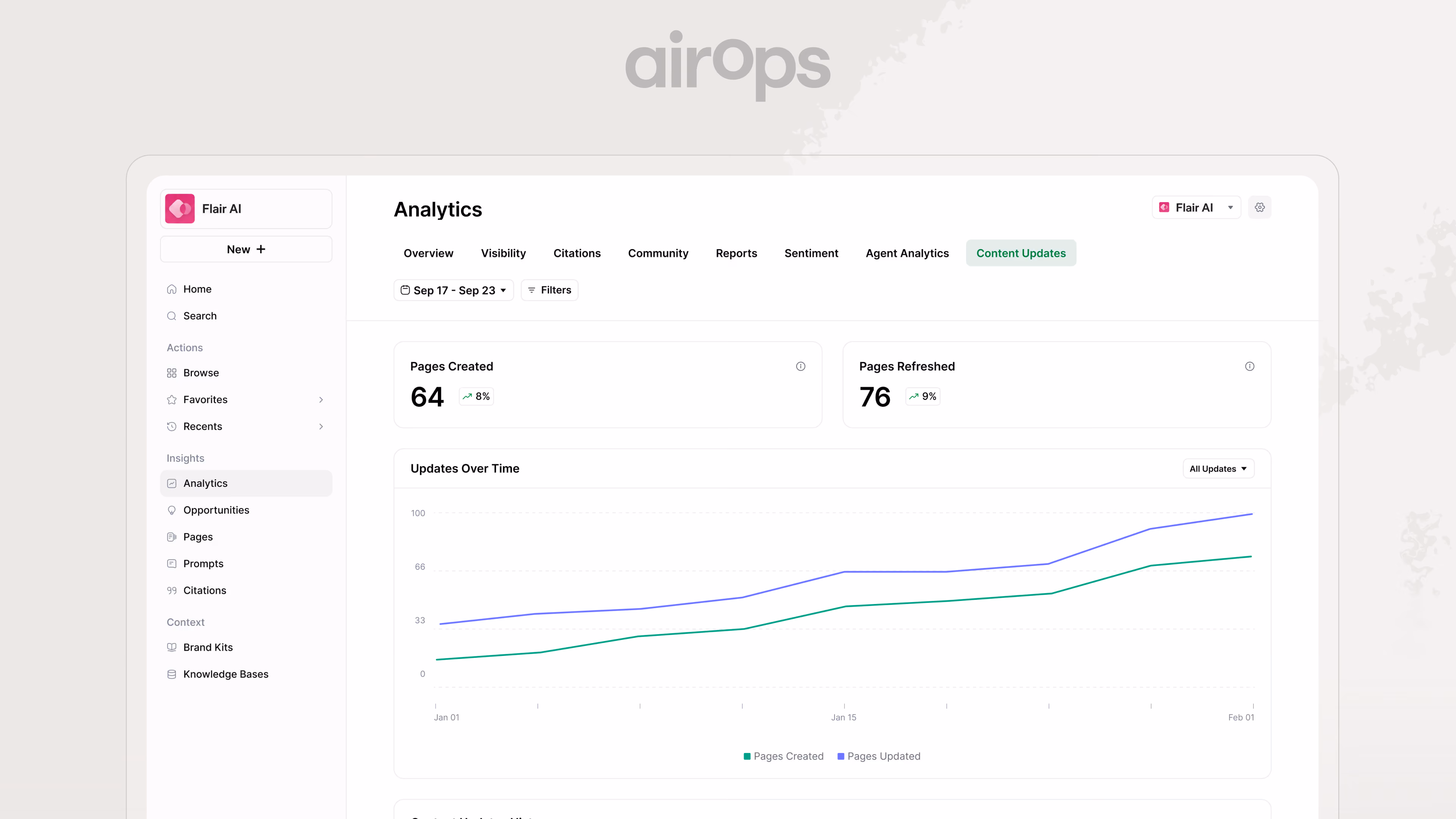Click the Citations quote icon
The height and width of the screenshot is (819, 1456).
coord(172,591)
